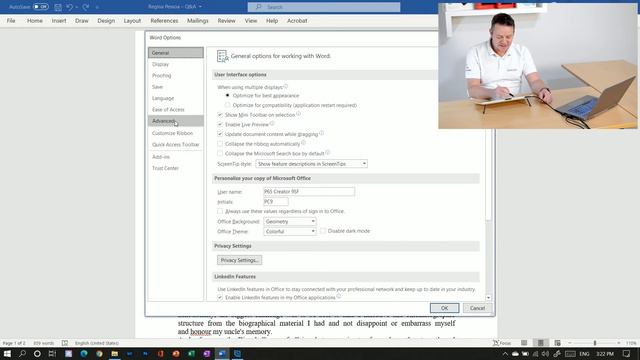The height and width of the screenshot is (360, 640).
Task: Switch to the Home ribbon tab
Action: (35, 20)
